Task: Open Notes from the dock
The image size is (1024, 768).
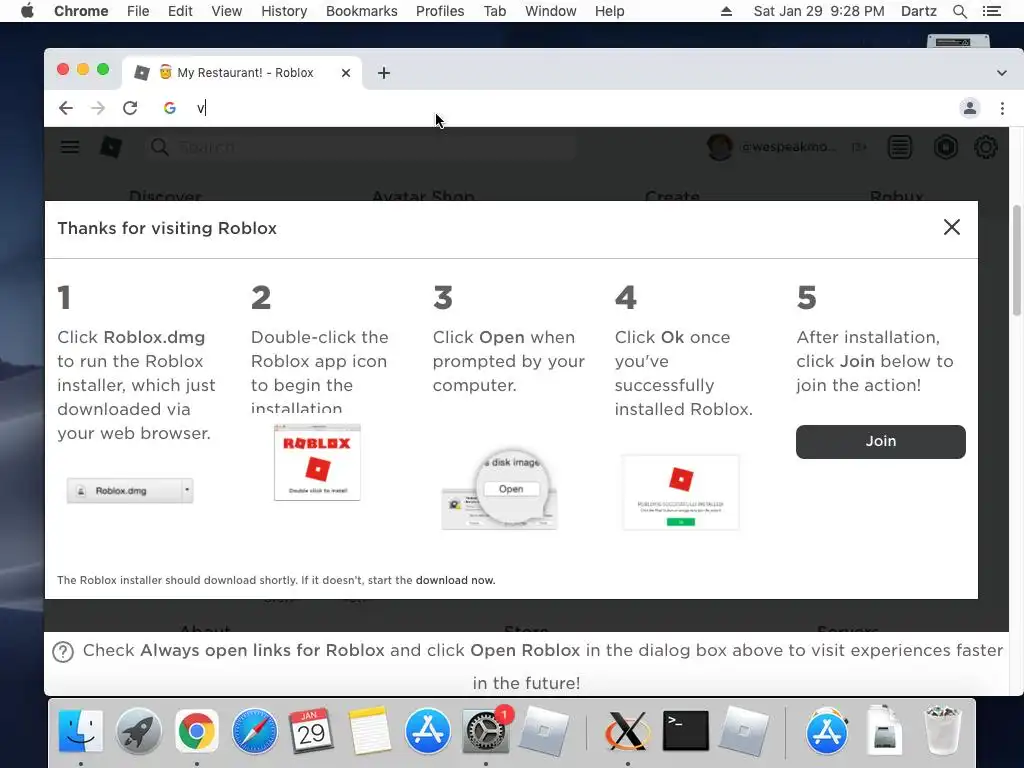Action: click(370, 731)
